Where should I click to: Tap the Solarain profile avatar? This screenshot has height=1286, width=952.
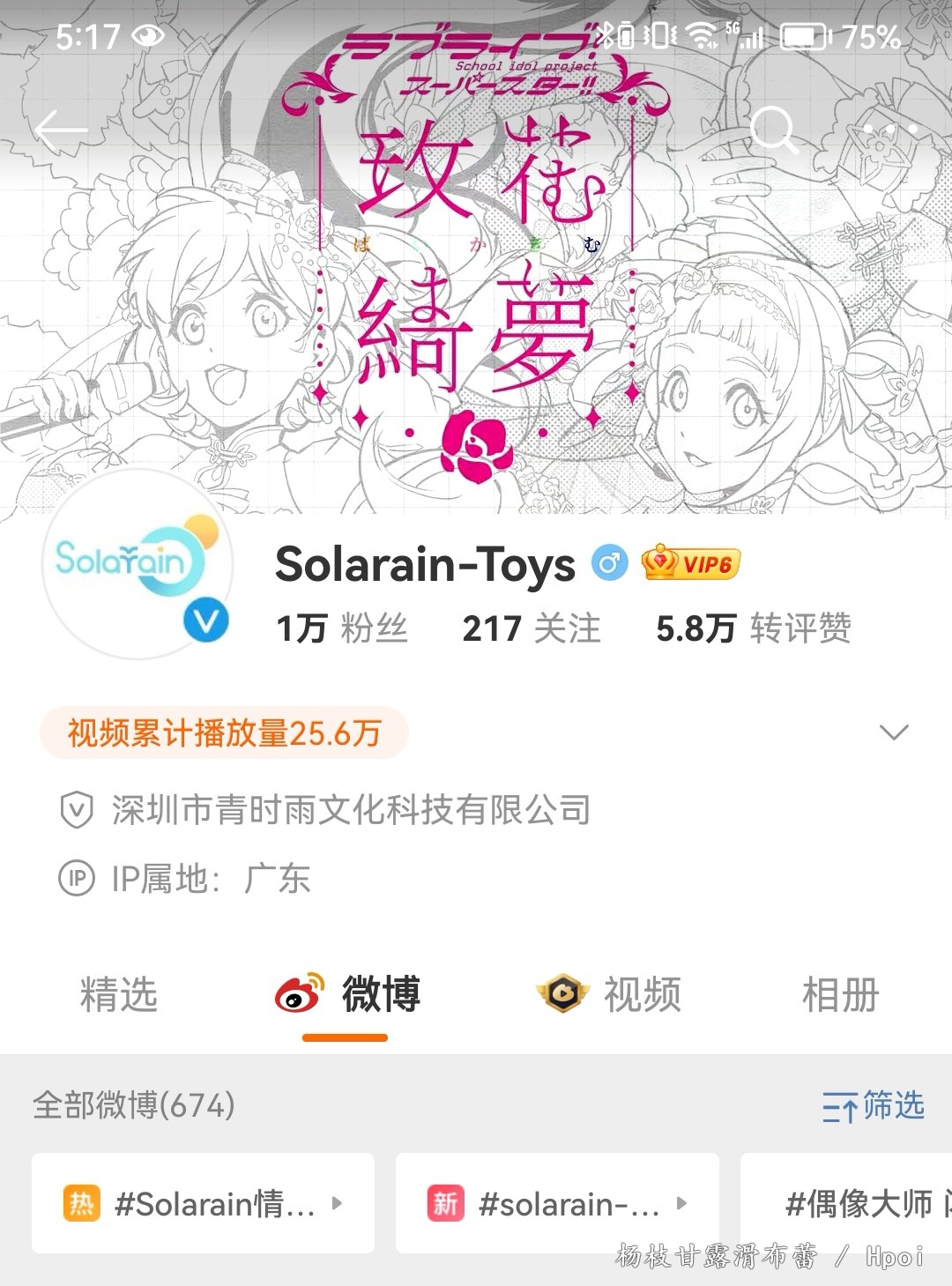(x=137, y=564)
